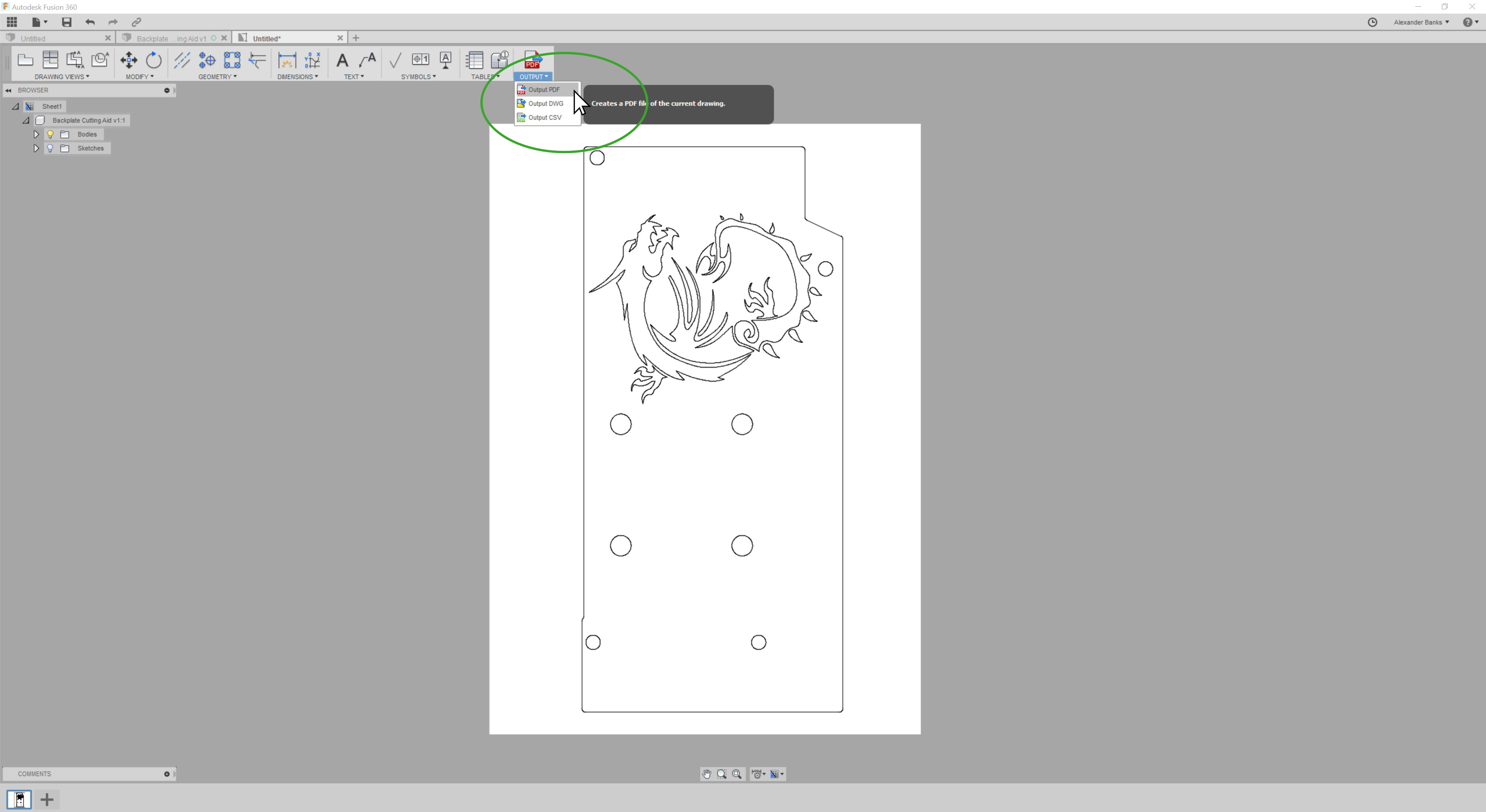Viewport: 1486px width, 812px height.
Task: Select the Text tool
Action: coord(342,60)
